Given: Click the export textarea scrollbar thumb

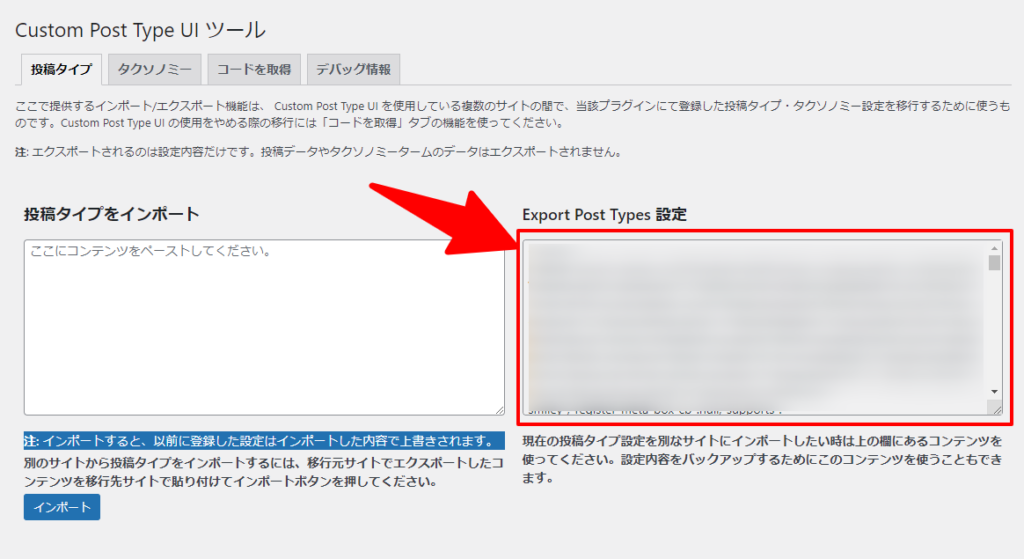Looking at the screenshot, I should pos(994,263).
